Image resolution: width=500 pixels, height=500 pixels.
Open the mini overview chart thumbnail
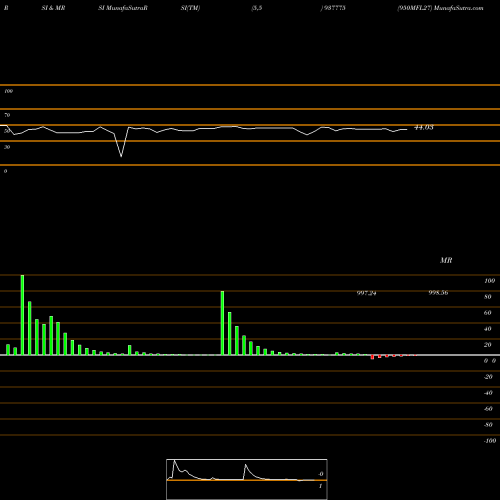click(247, 479)
